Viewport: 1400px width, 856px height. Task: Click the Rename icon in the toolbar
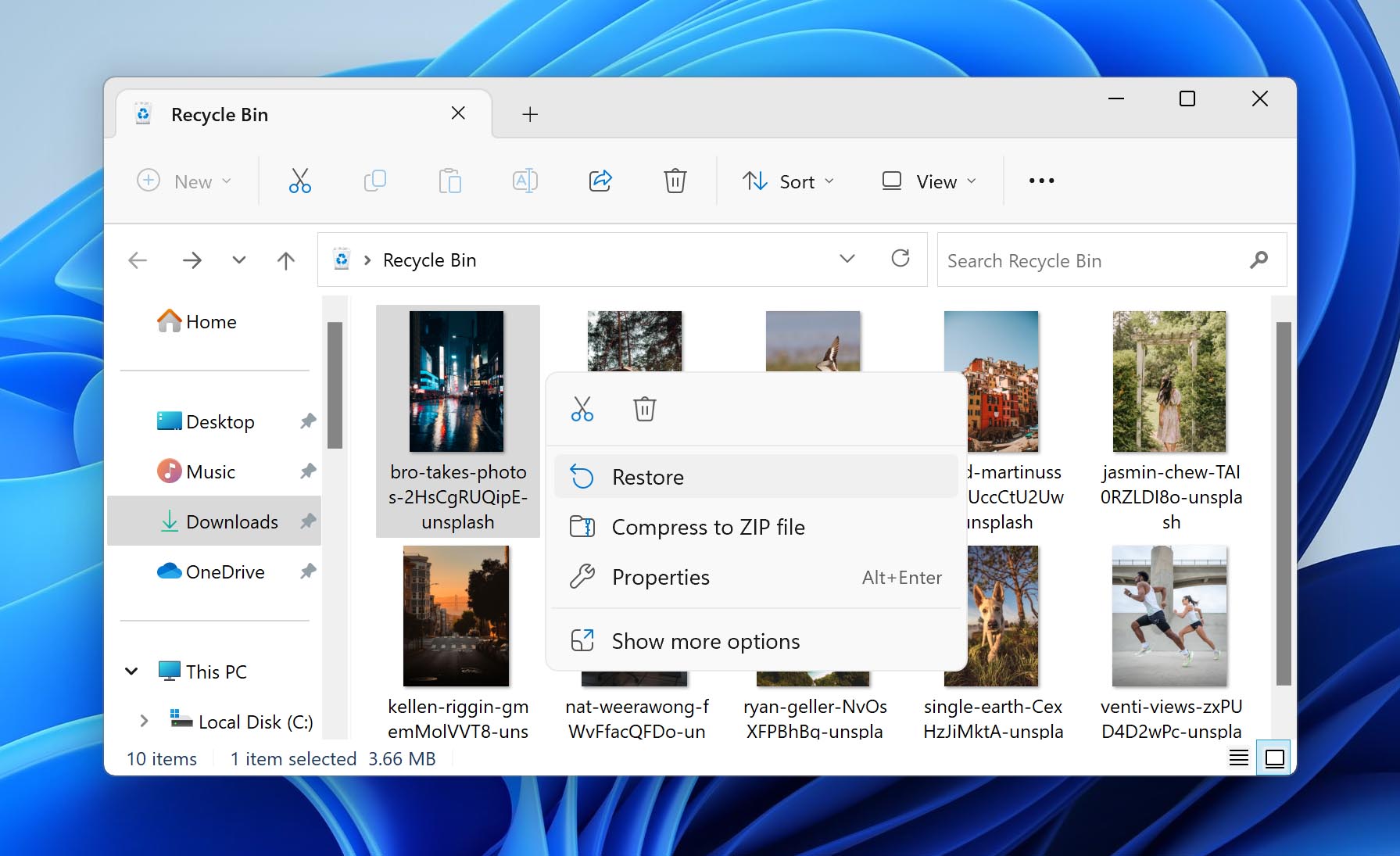click(x=525, y=181)
